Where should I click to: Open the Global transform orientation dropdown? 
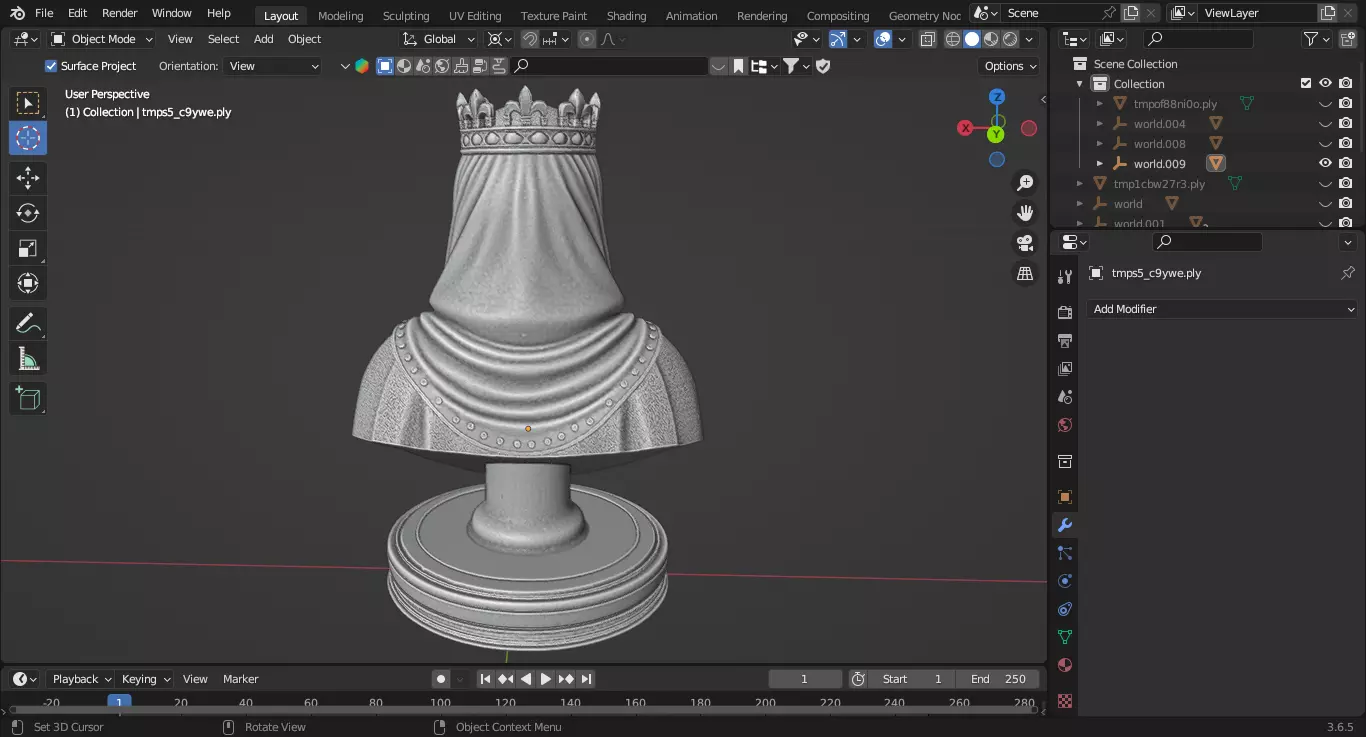(439, 39)
